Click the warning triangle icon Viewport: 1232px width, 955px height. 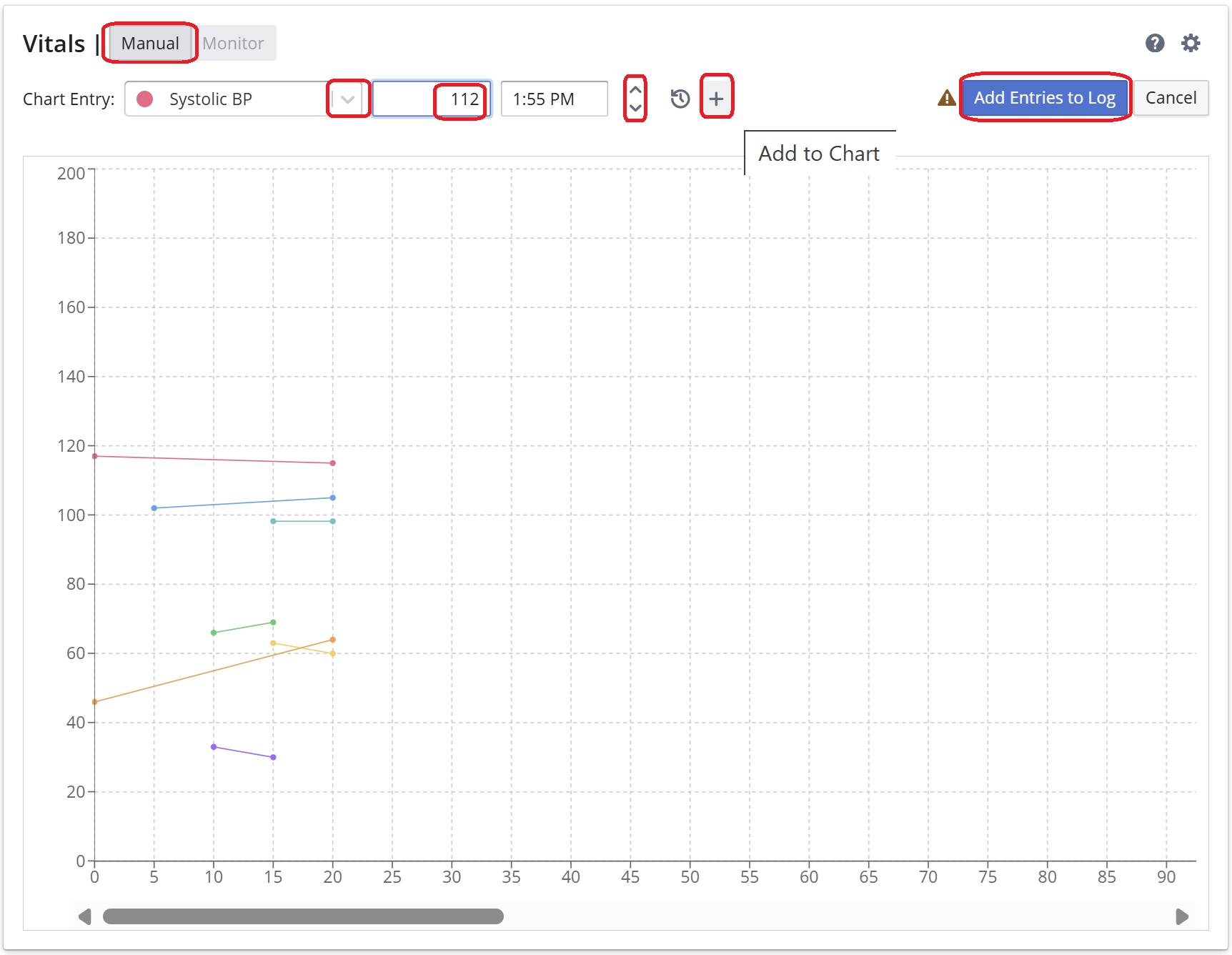[946, 98]
